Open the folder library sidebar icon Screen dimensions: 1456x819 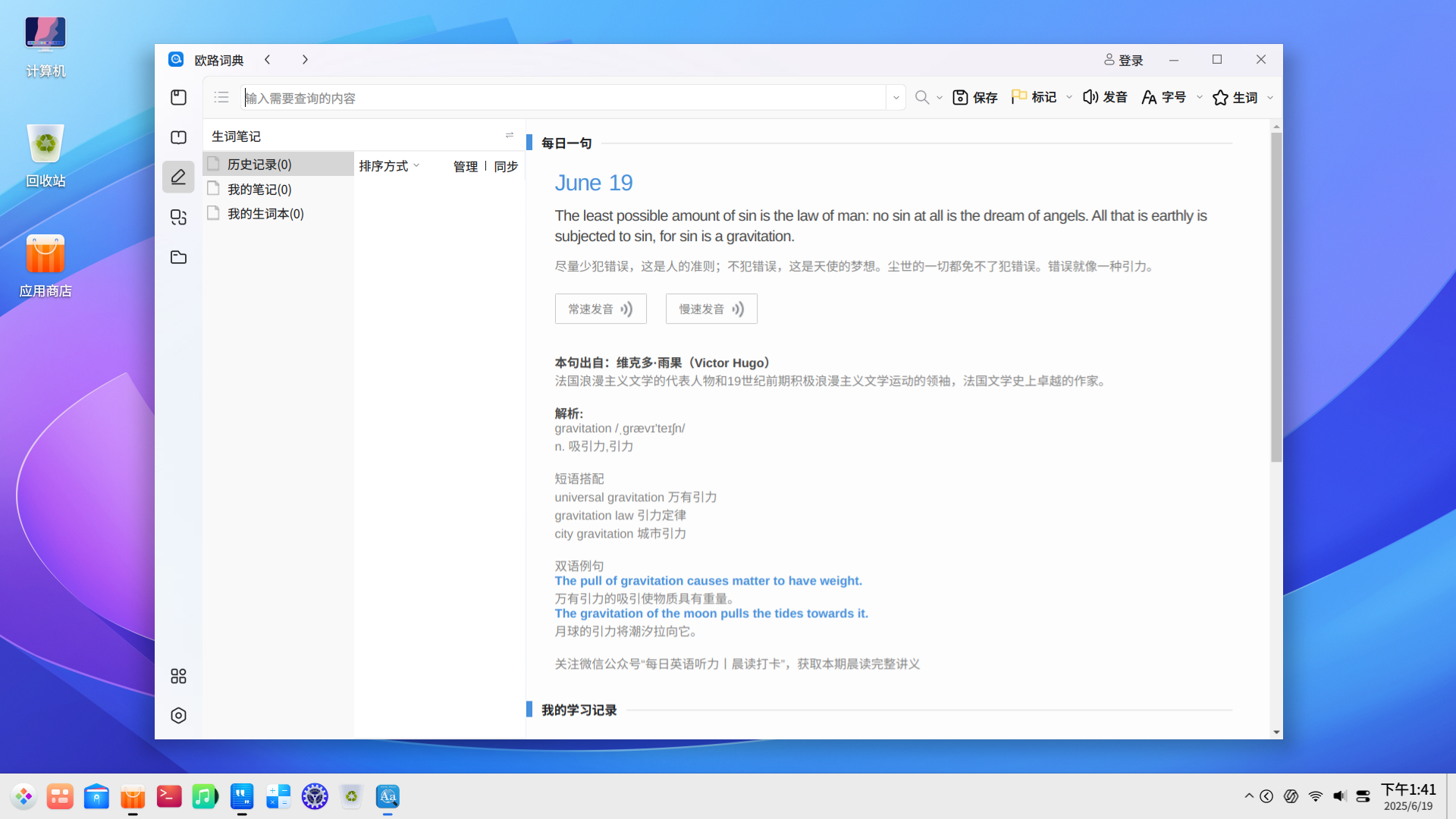tap(178, 257)
